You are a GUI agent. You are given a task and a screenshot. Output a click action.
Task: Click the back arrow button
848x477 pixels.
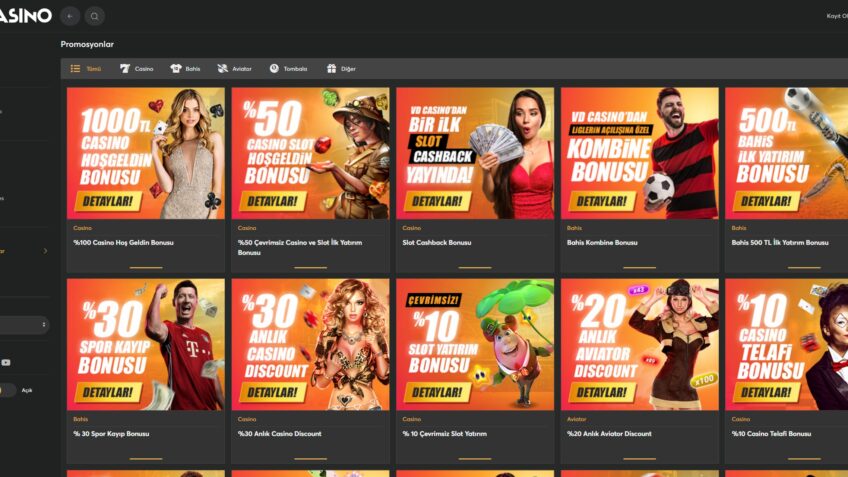coord(70,16)
